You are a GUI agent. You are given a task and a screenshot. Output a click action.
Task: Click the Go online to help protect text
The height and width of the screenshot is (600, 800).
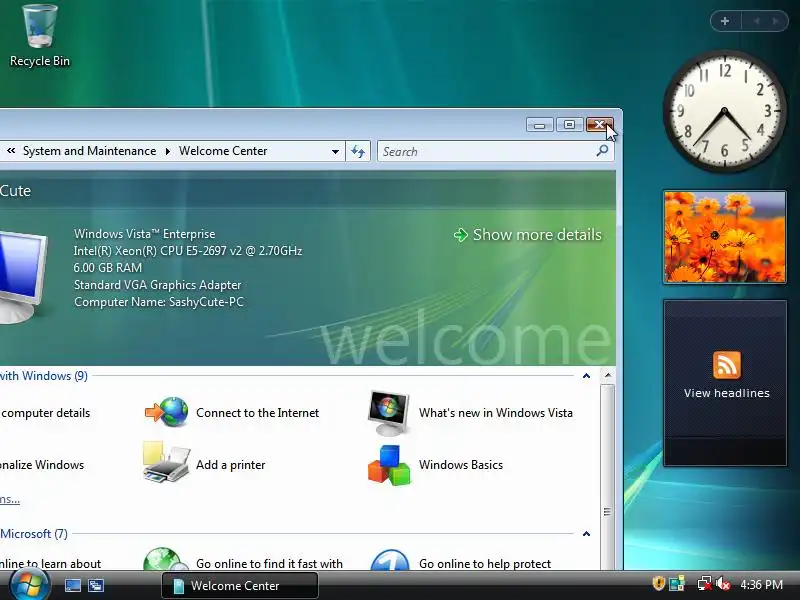[x=485, y=564]
